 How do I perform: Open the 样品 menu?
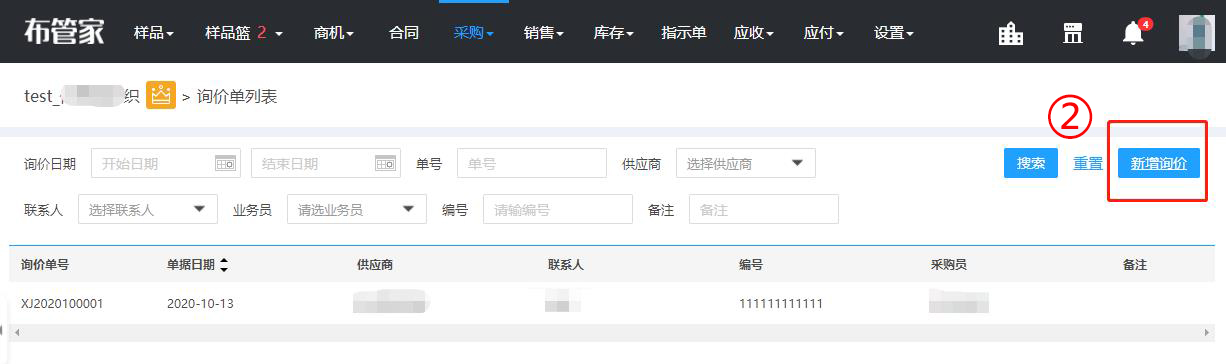pyautogui.click(x=154, y=33)
